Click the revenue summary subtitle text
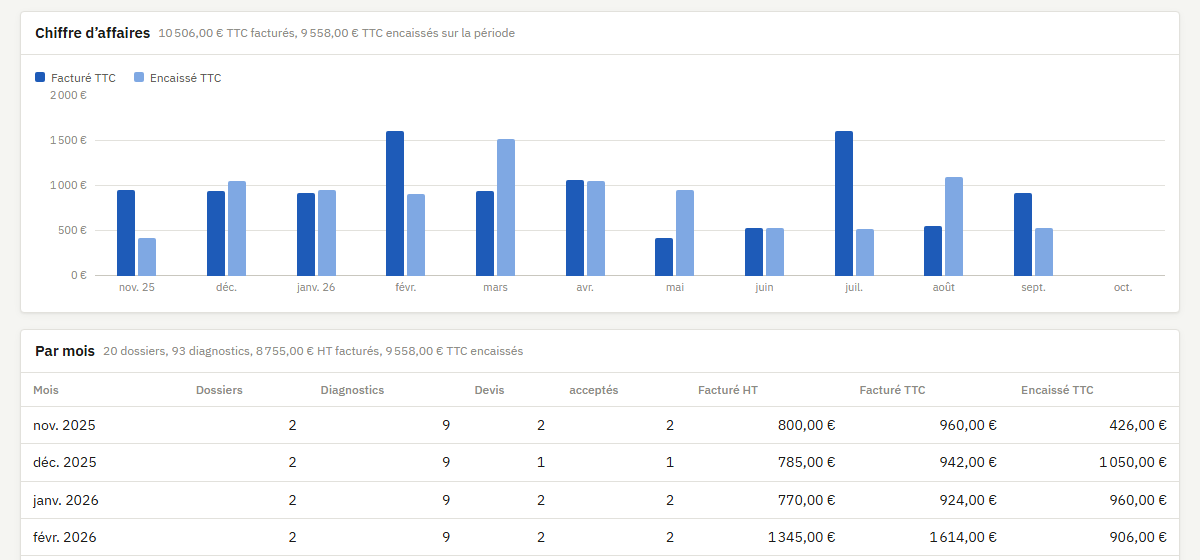 pyautogui.click(x=337, y=33)
